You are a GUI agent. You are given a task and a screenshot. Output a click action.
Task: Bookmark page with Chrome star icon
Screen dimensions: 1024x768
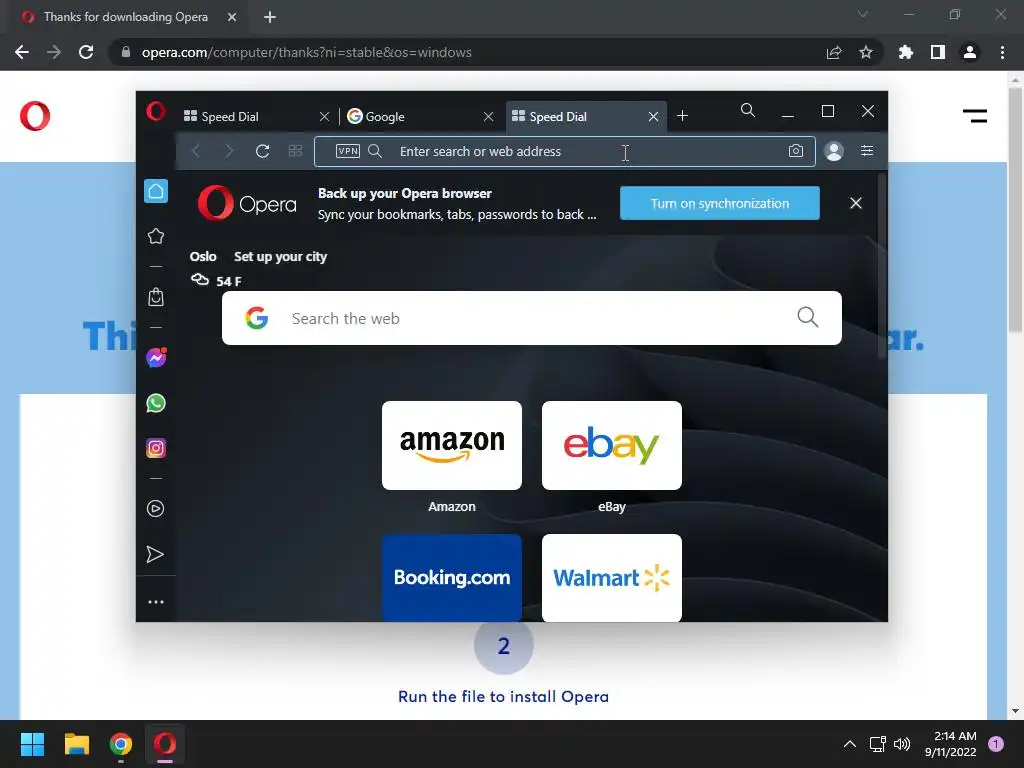click(865, 52)
